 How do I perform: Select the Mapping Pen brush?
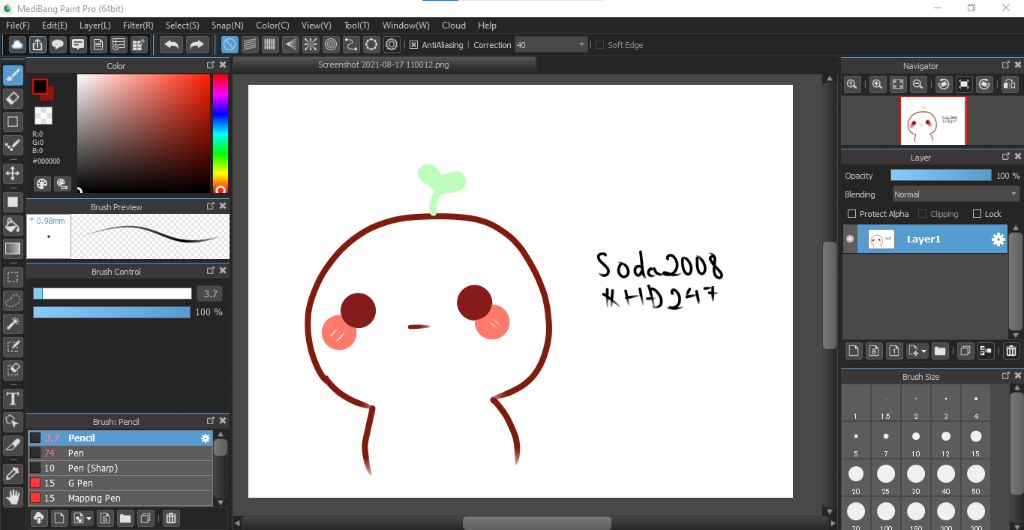coord(120,499)
